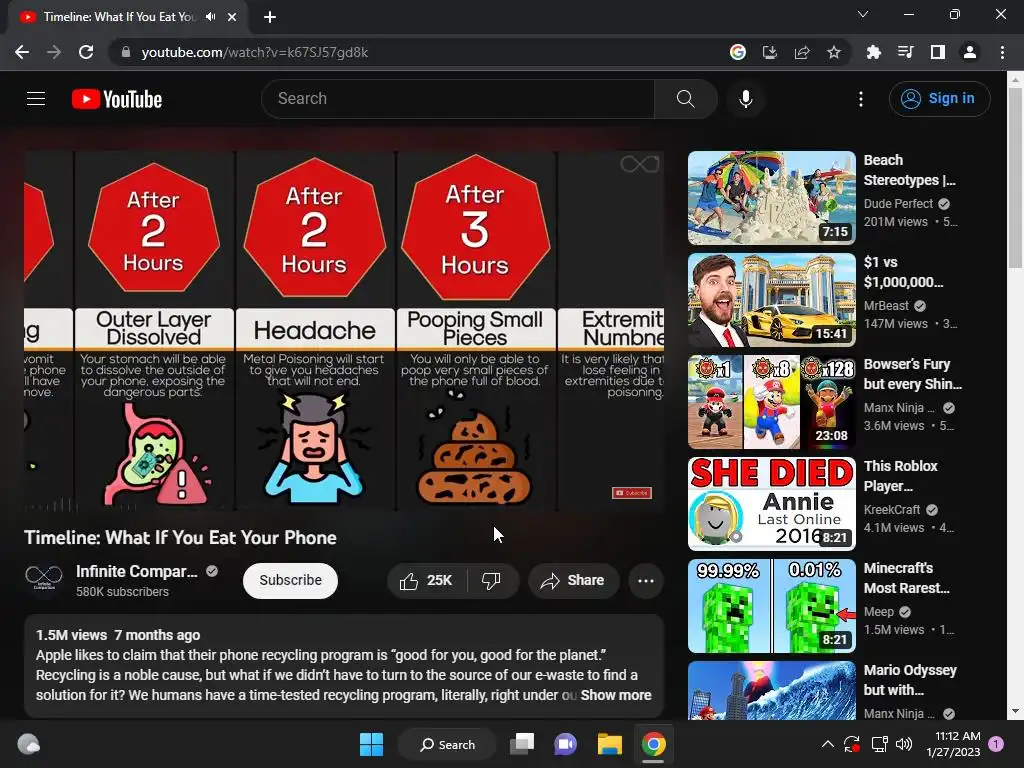Open Chrome extensions puzzle icon
The image size is (1024, 768).
coord(873,52)
